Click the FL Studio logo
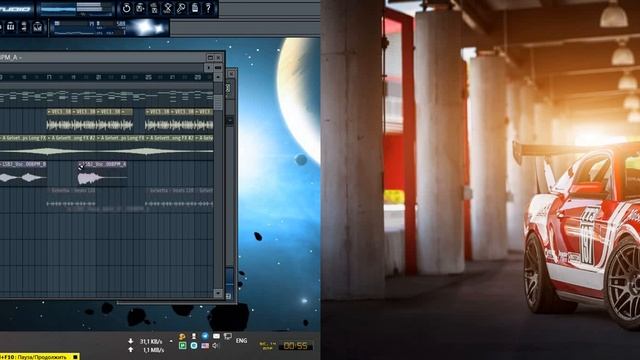 point(16,9)
